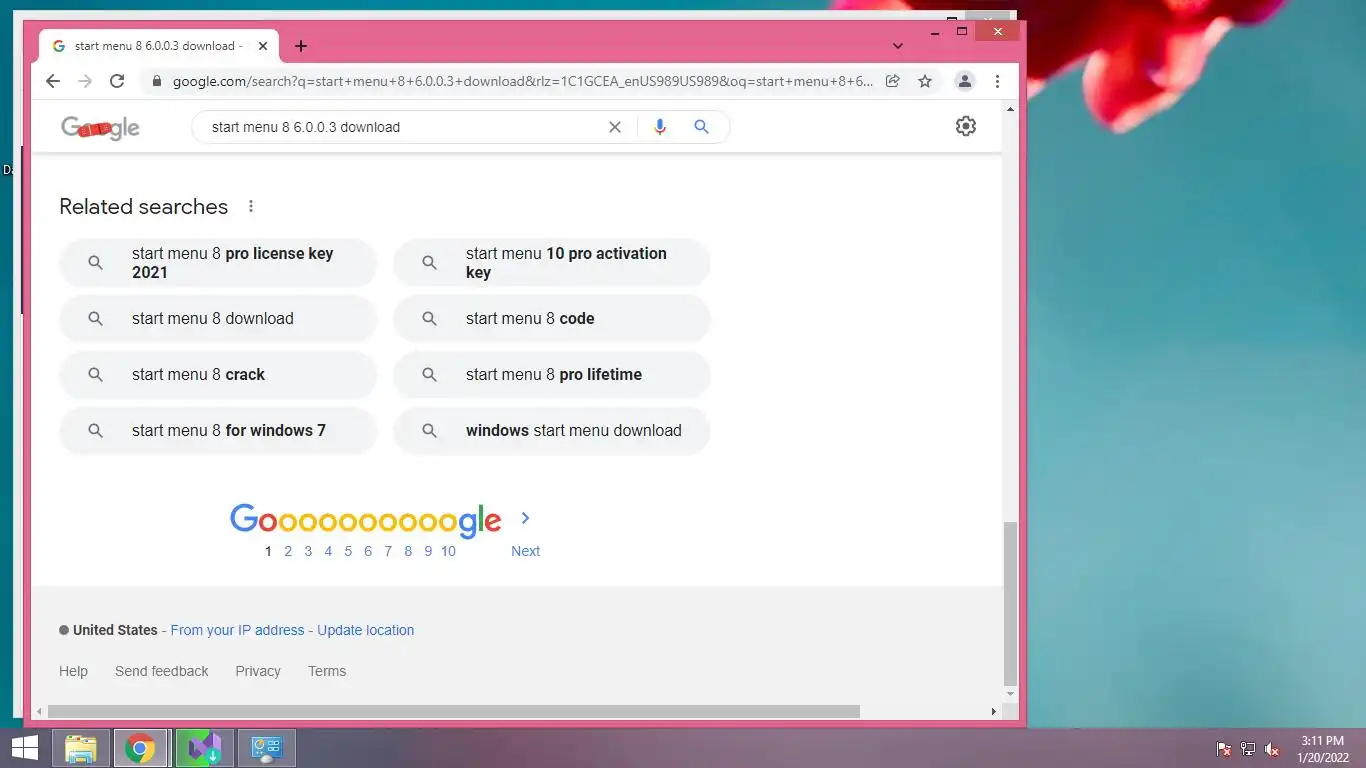The image size is (1366, 768).
Task: Click the next page chevron arrow
Action: pyautogui.click(x=525, y=518)
